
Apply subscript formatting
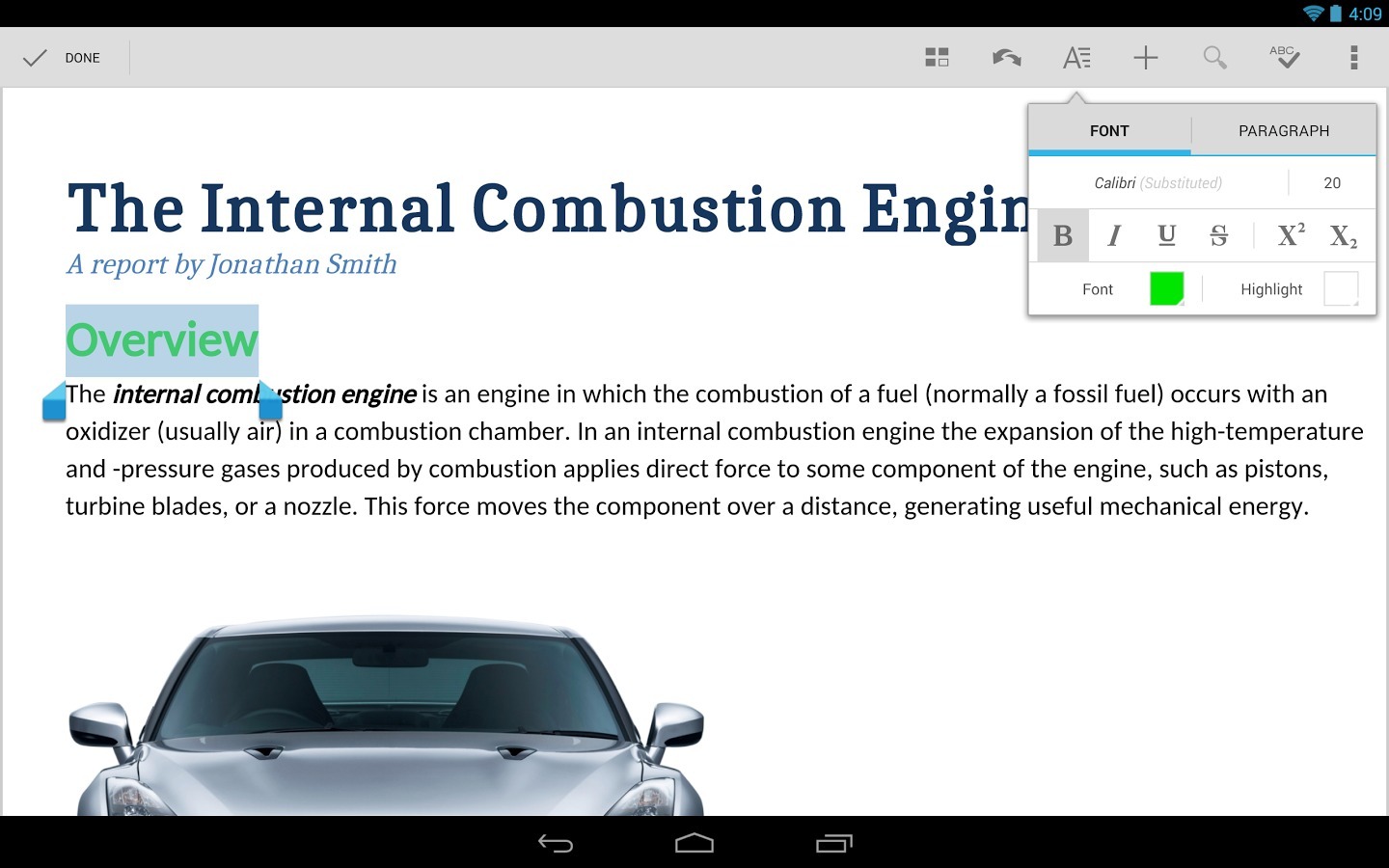click(1343, 235)
